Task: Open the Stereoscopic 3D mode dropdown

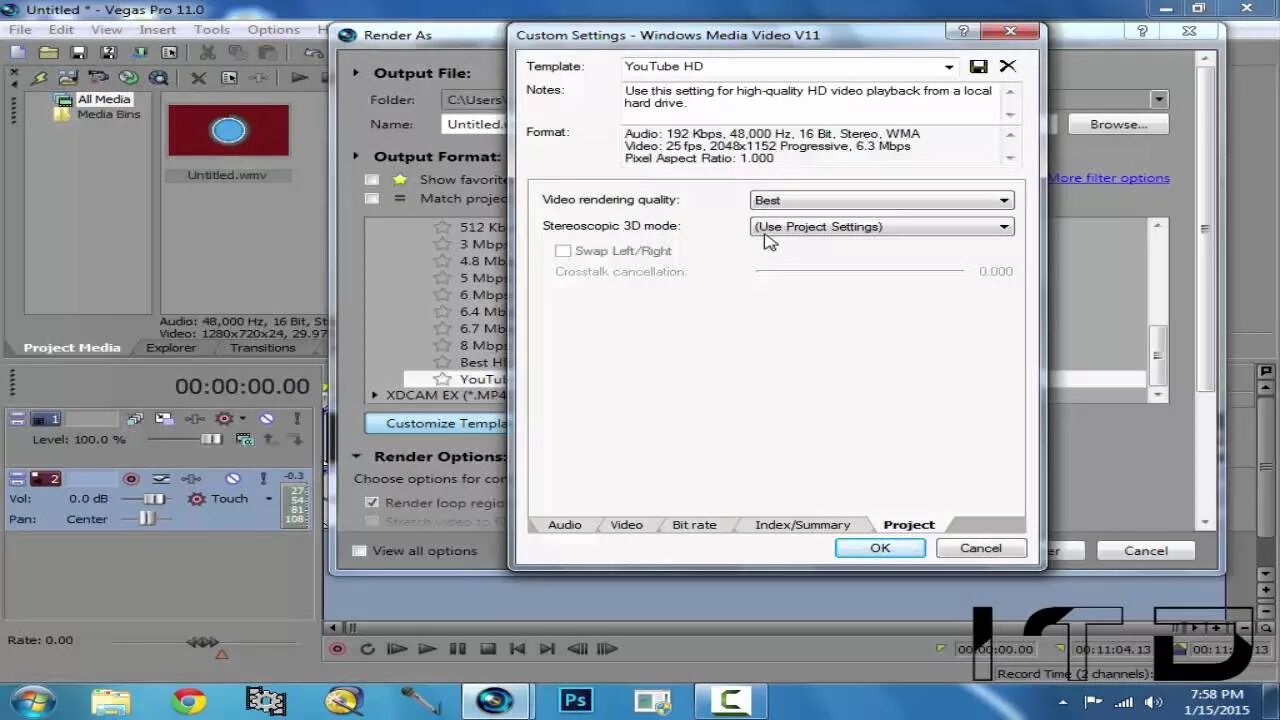Action: (1004, 227)
